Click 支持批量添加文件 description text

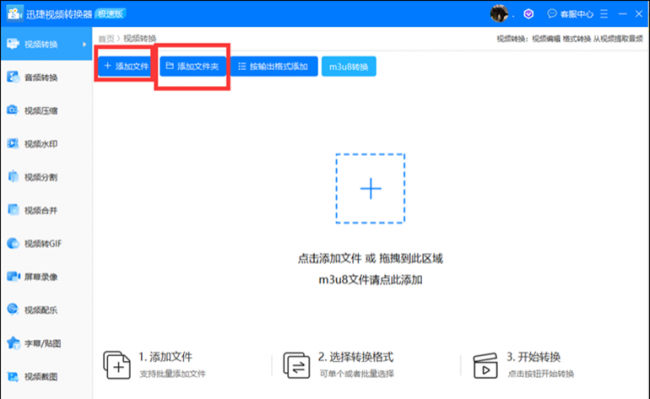click(x=172, y=374)
